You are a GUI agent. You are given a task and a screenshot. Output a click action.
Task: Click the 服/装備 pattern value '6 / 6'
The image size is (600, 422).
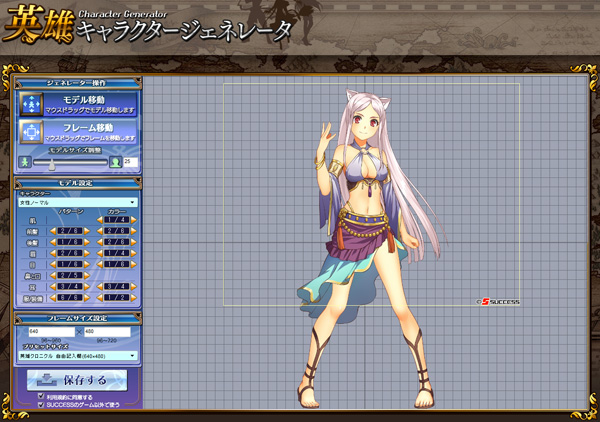tap(70, 298)
